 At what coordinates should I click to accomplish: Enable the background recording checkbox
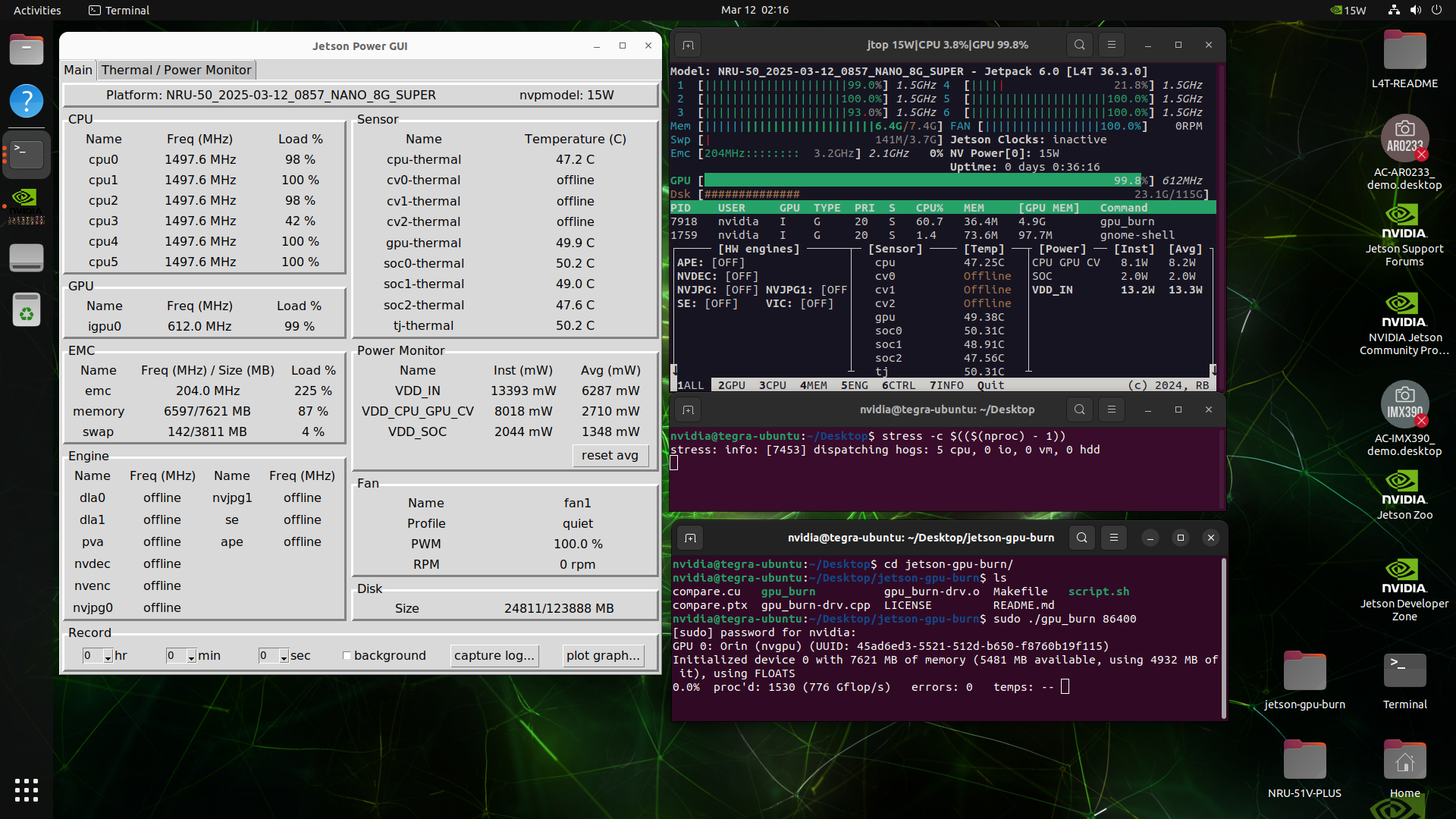coord(347,656)
